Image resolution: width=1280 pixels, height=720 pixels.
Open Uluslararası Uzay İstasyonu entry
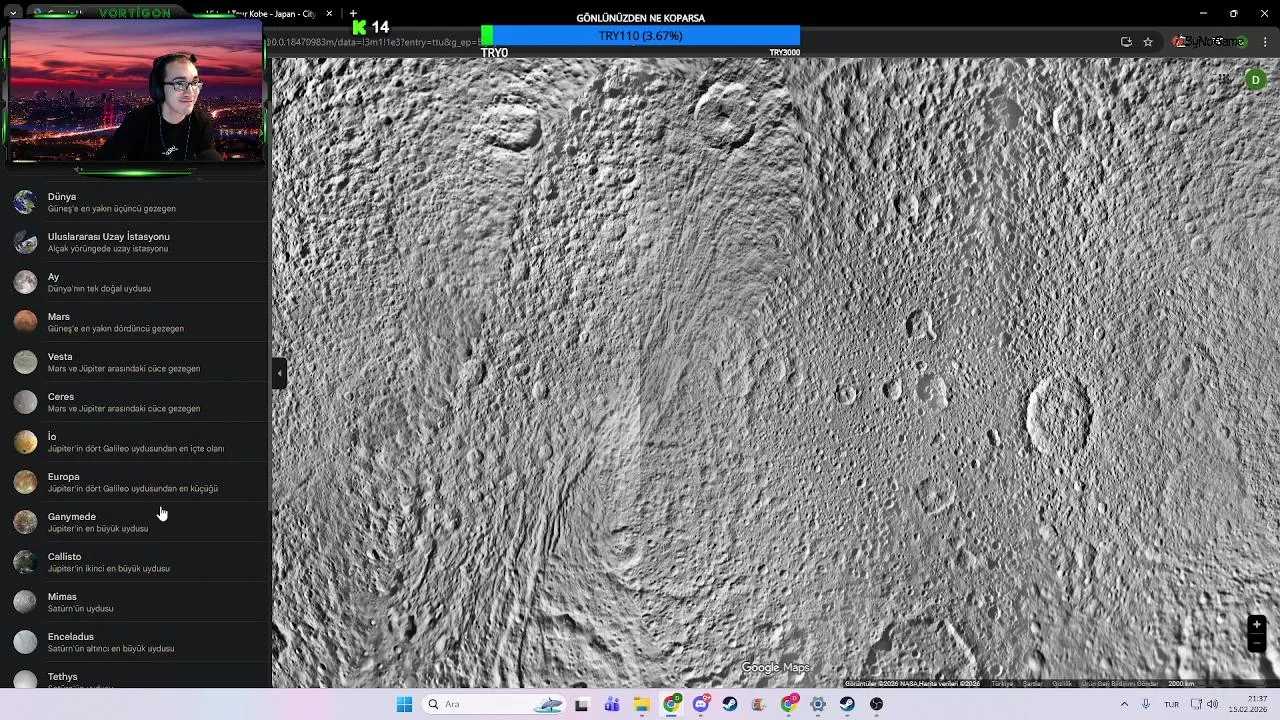pos(135,242)
